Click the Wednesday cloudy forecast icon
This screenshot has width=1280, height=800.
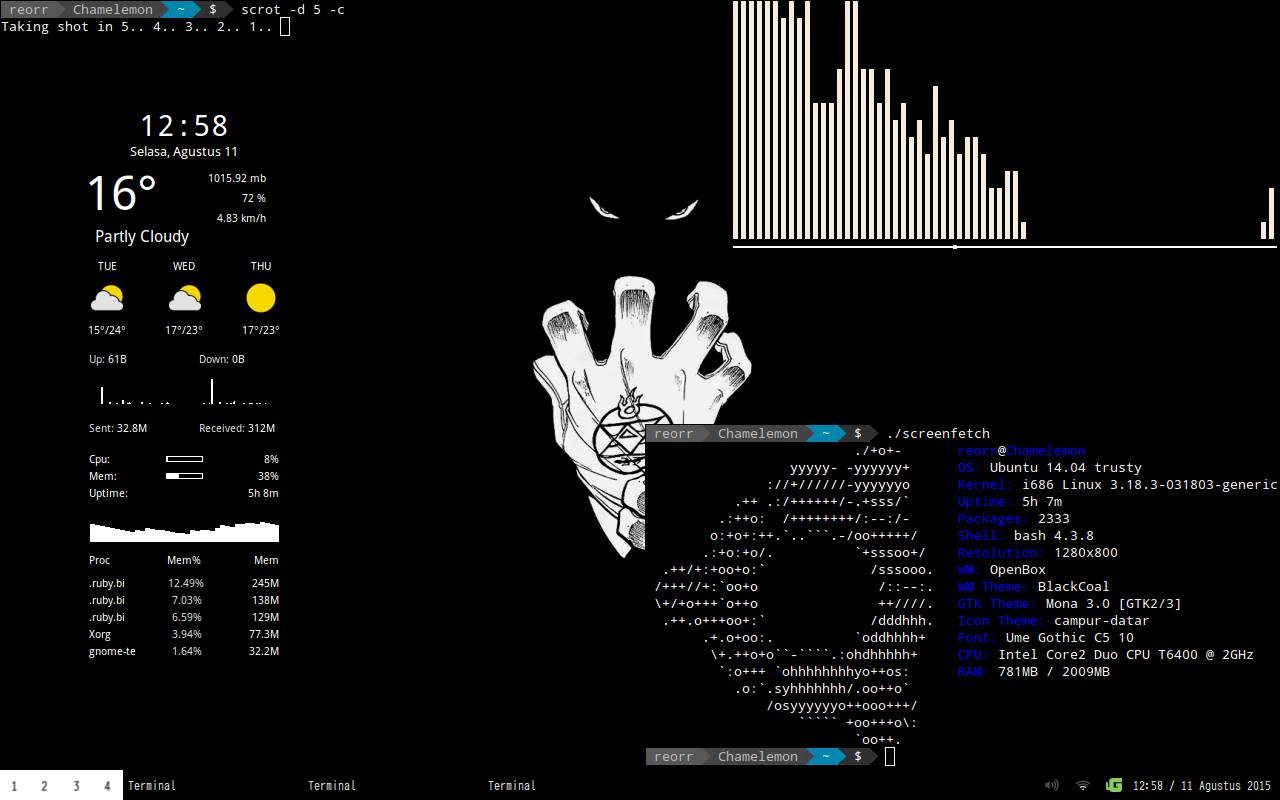[184, 298]
